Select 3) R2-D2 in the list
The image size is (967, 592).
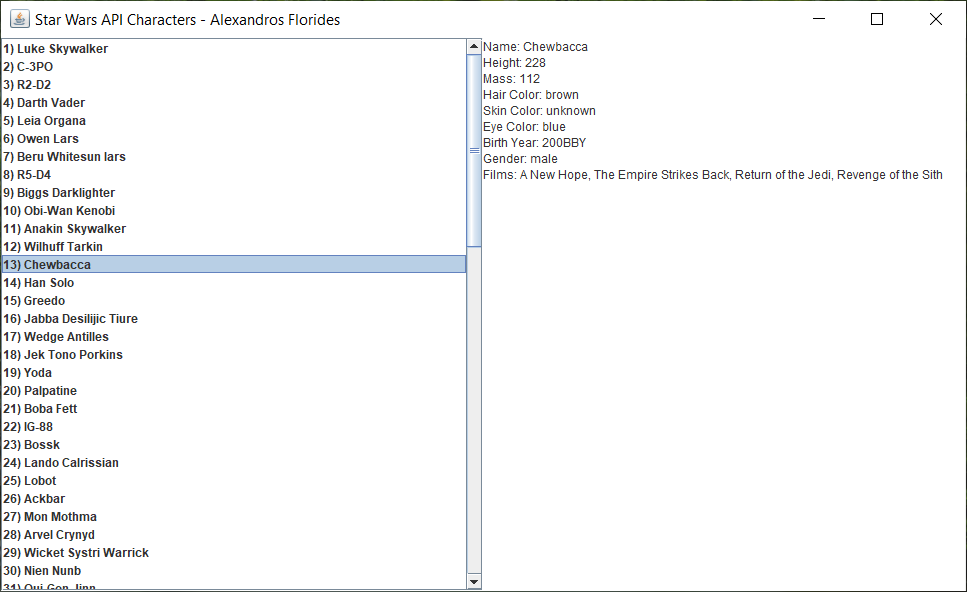coord(234,84)
